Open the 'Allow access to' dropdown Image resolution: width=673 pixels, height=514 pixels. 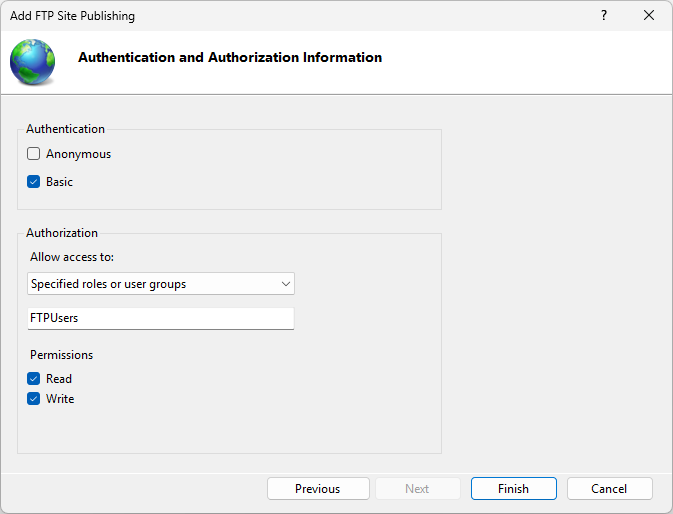pos(161,284)
